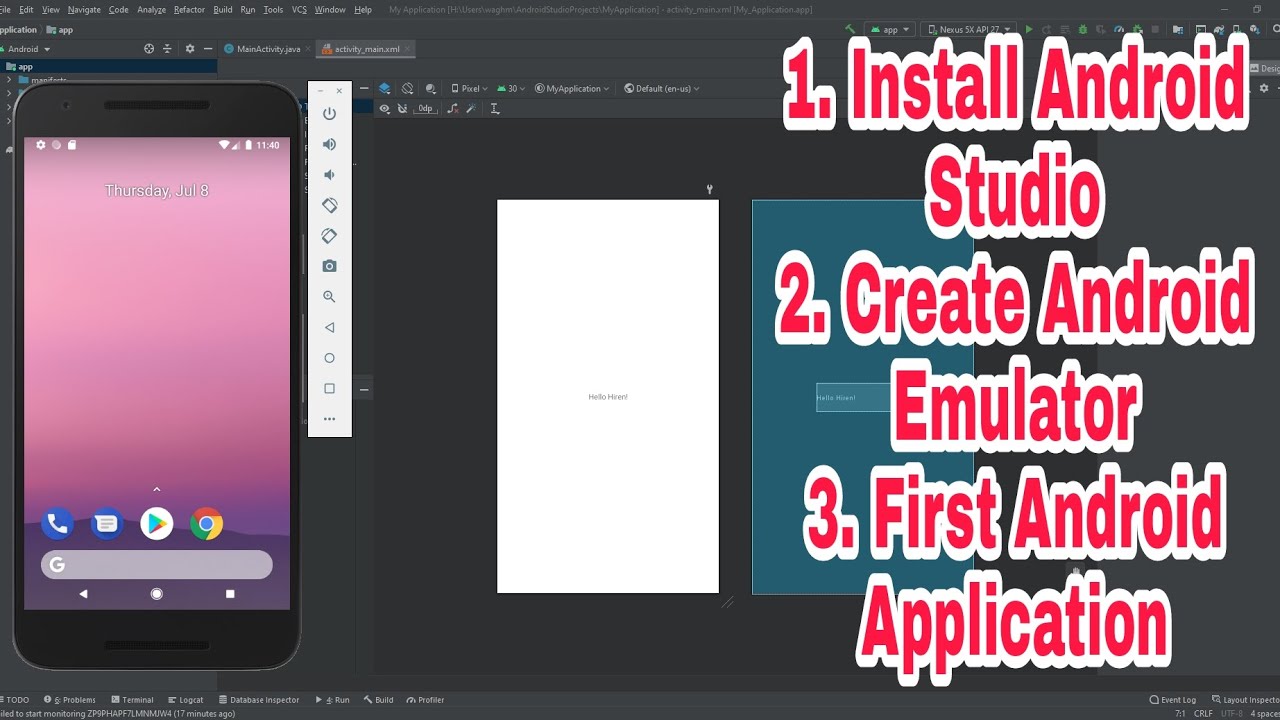Toggle autoconnect magnet in designer toolbar
Screen dimensions: 1280x720
click(402, 108)
